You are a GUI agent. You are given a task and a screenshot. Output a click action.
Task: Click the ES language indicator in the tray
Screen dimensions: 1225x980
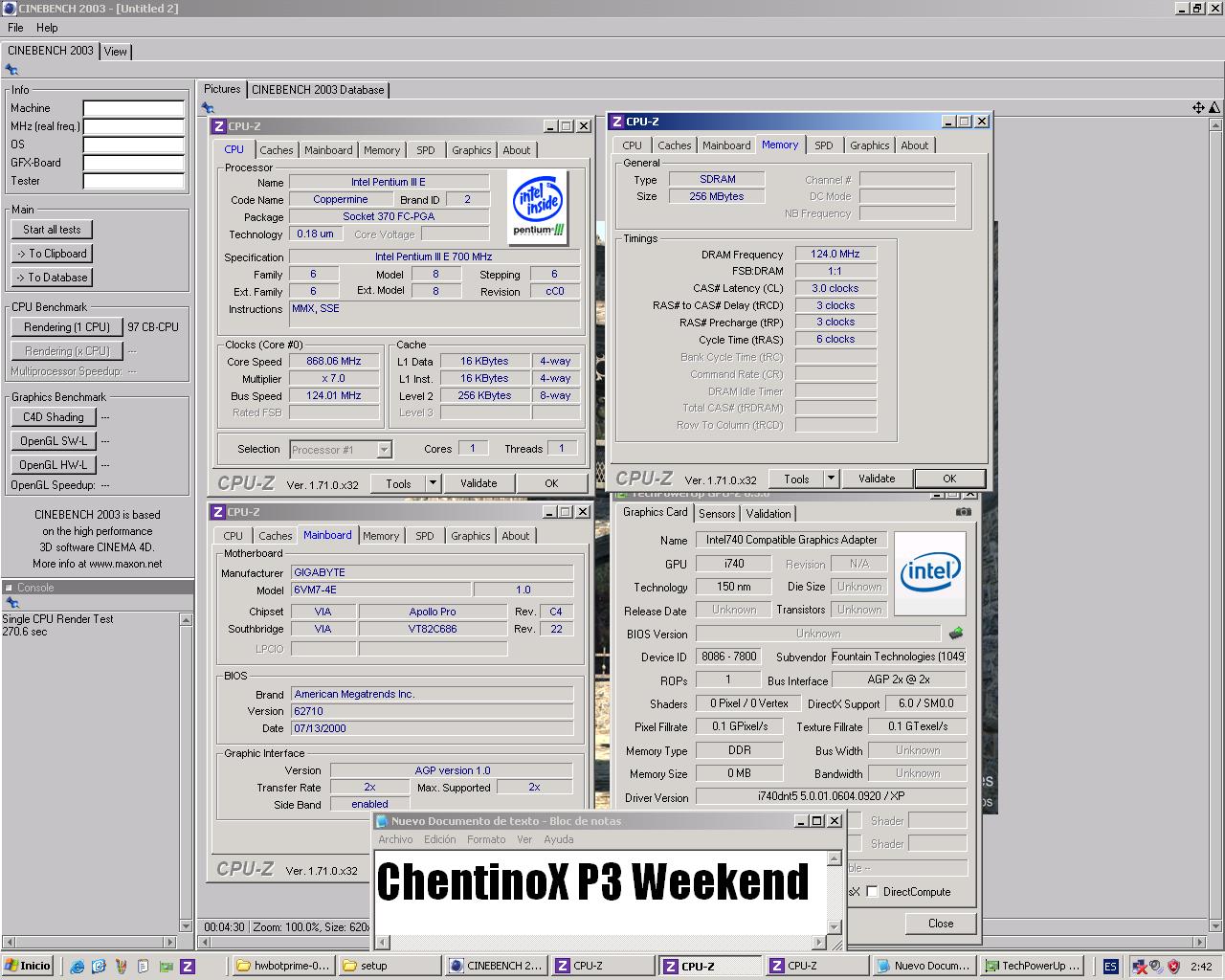click(x=1110, y=966)
